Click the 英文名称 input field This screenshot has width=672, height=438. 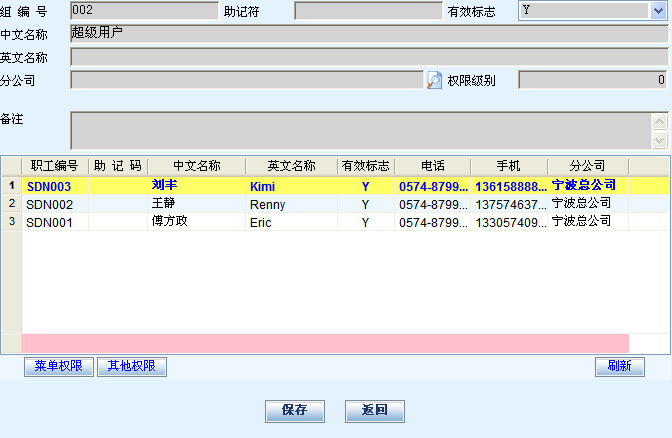368,57
